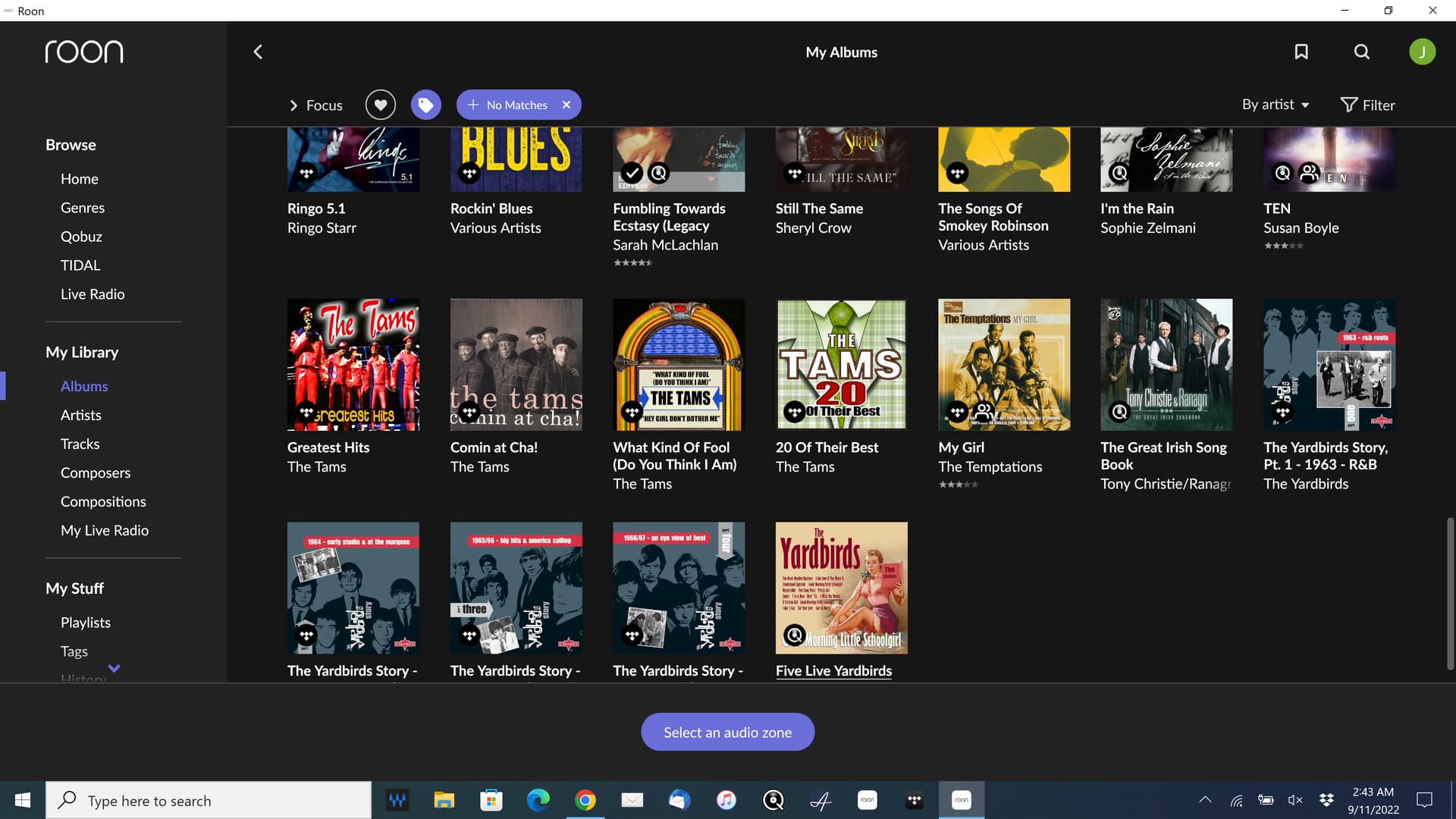Open artist Sheryl Crow
The image size is (1456, 819).
(813, 227)
